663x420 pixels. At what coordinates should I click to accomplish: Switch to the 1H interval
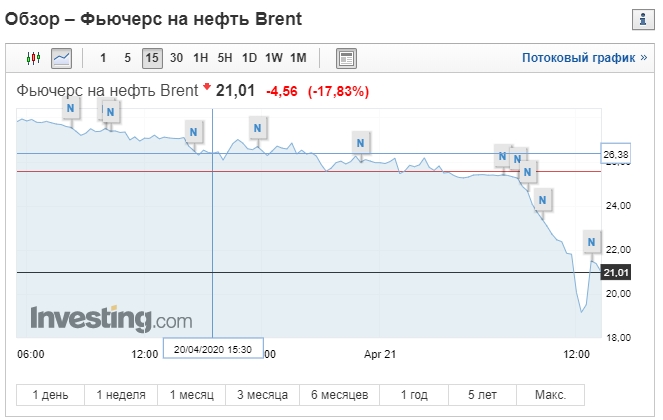[200, 58]
